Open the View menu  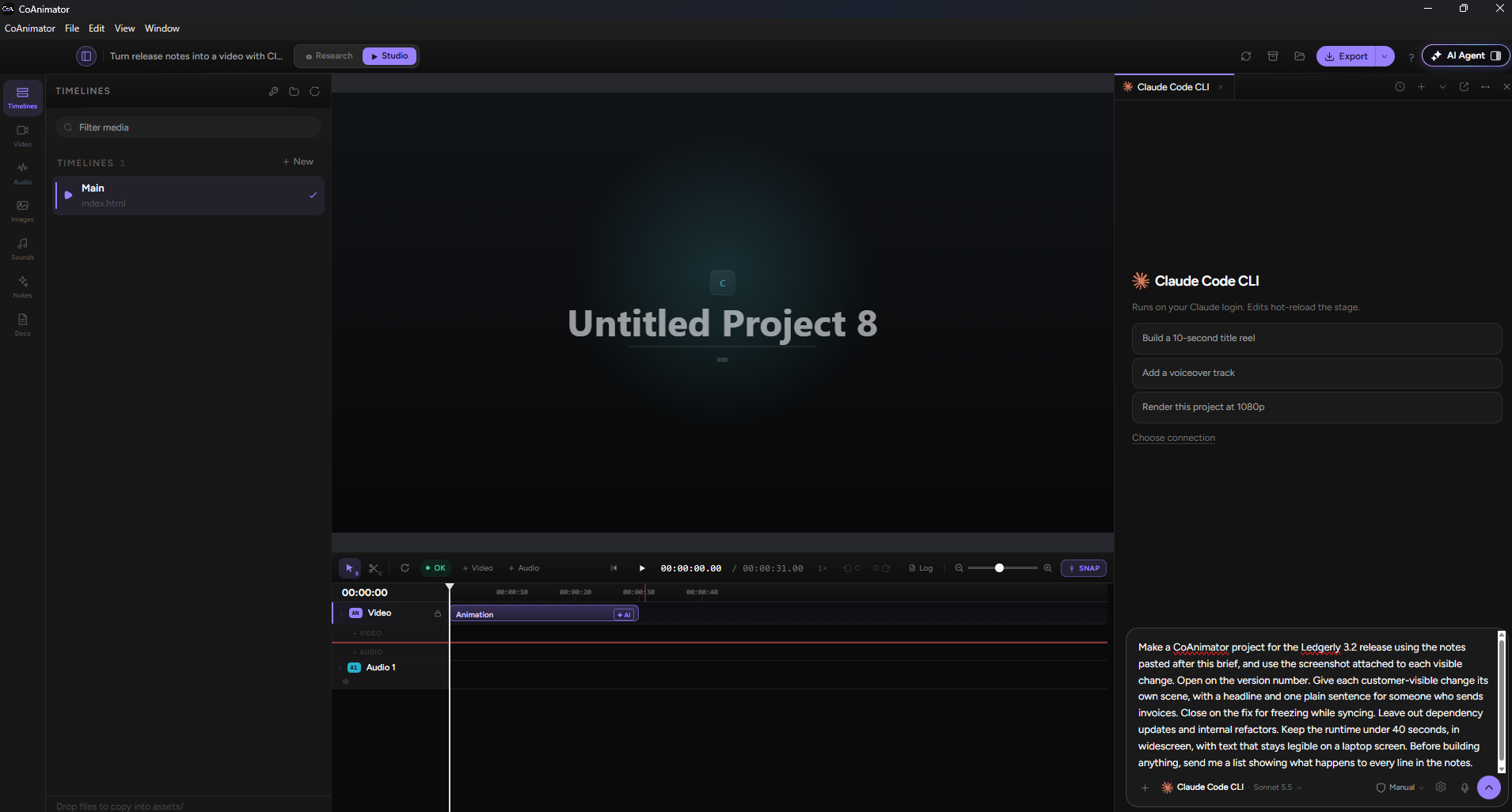124,28
